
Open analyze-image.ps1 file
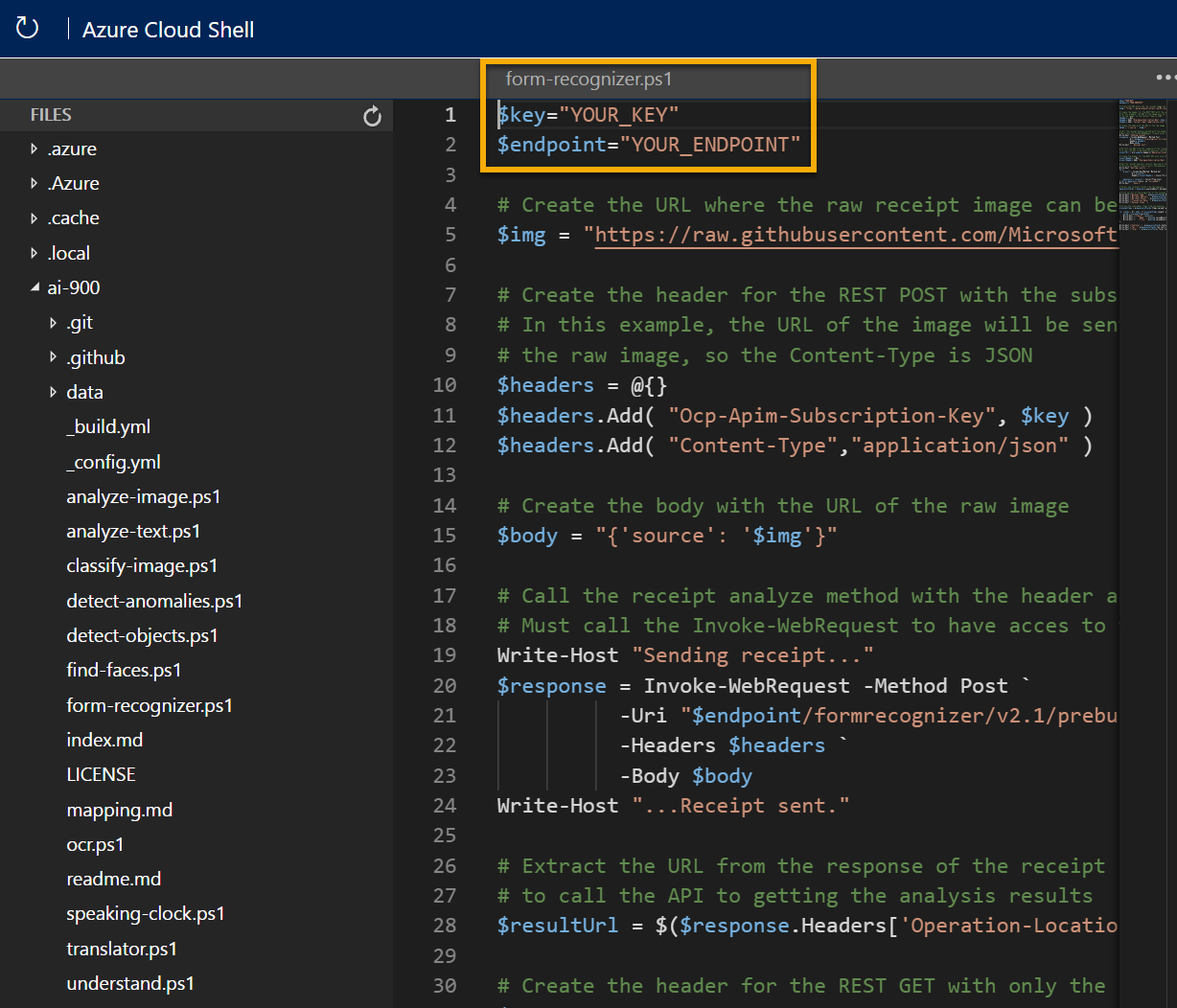coord(144,496)
